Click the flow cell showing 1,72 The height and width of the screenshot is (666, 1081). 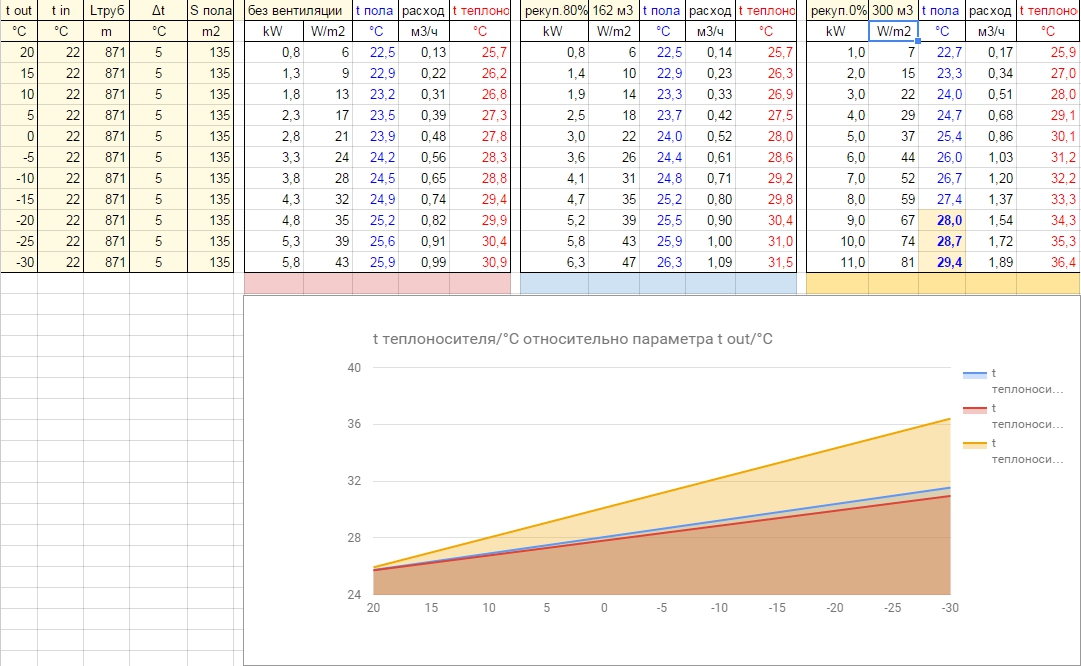(x=991, y=241)
